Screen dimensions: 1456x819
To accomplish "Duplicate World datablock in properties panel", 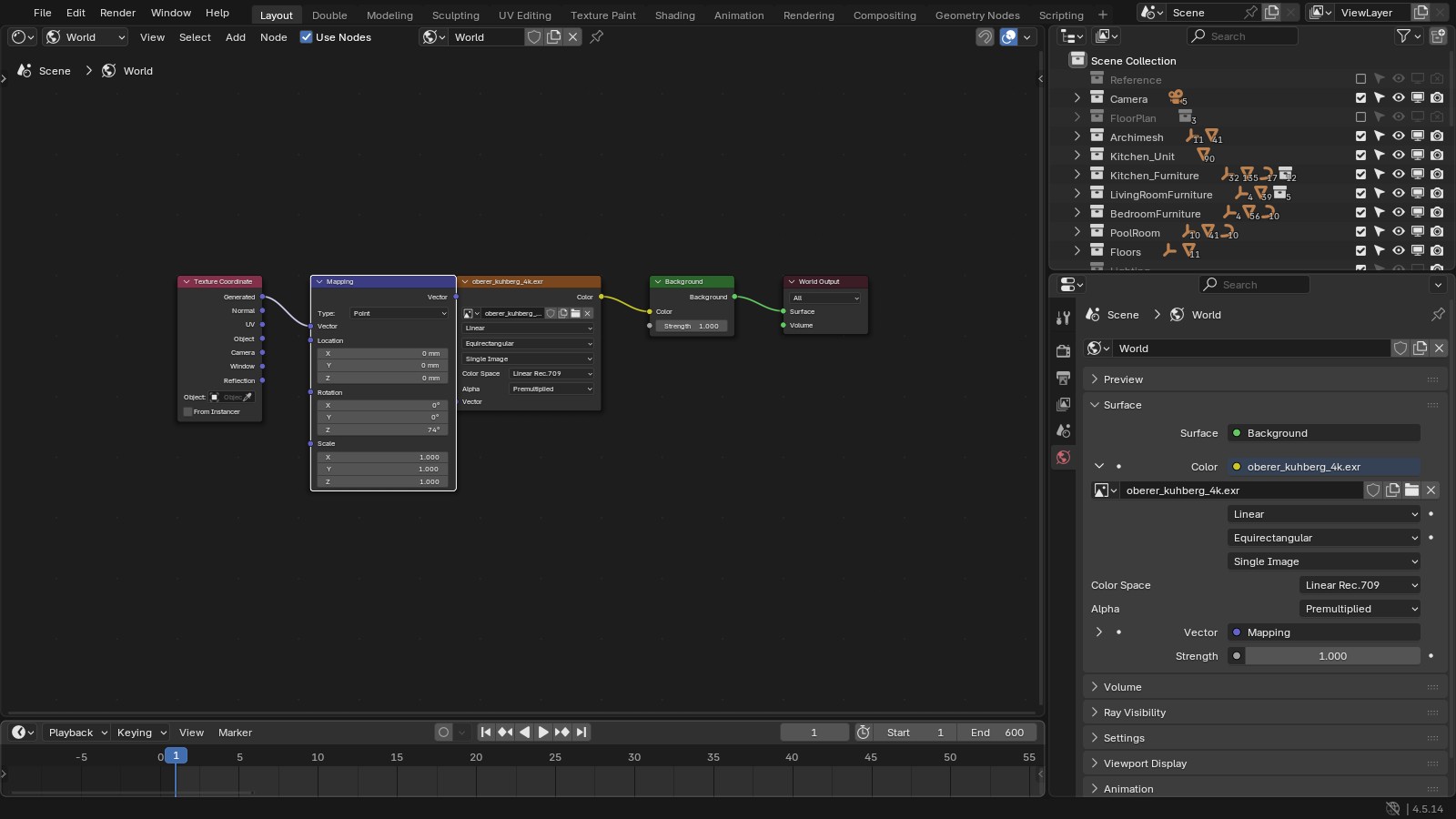I will 1420,349.
